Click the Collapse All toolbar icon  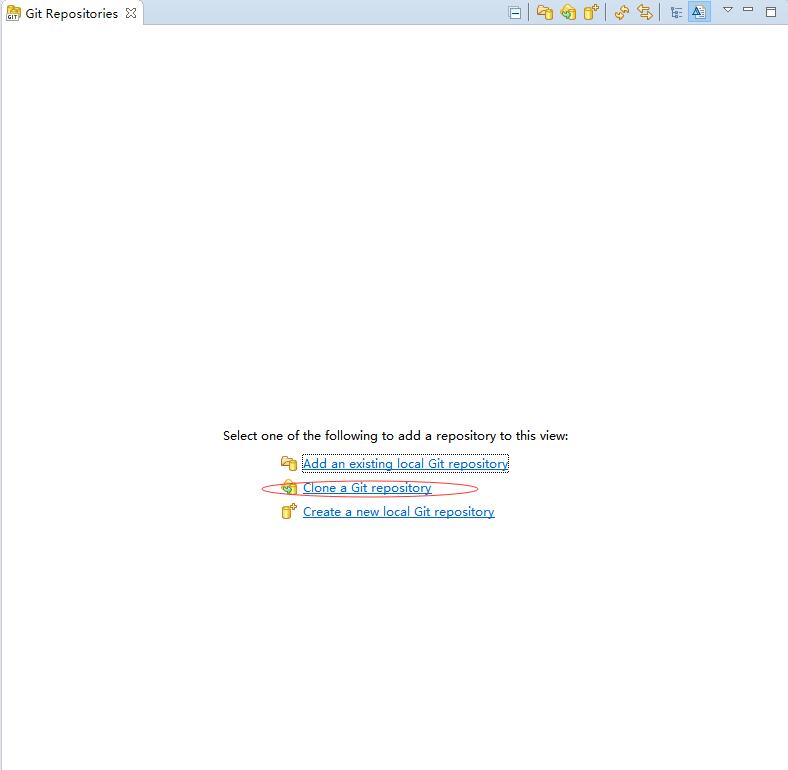[x=515, y=13]
